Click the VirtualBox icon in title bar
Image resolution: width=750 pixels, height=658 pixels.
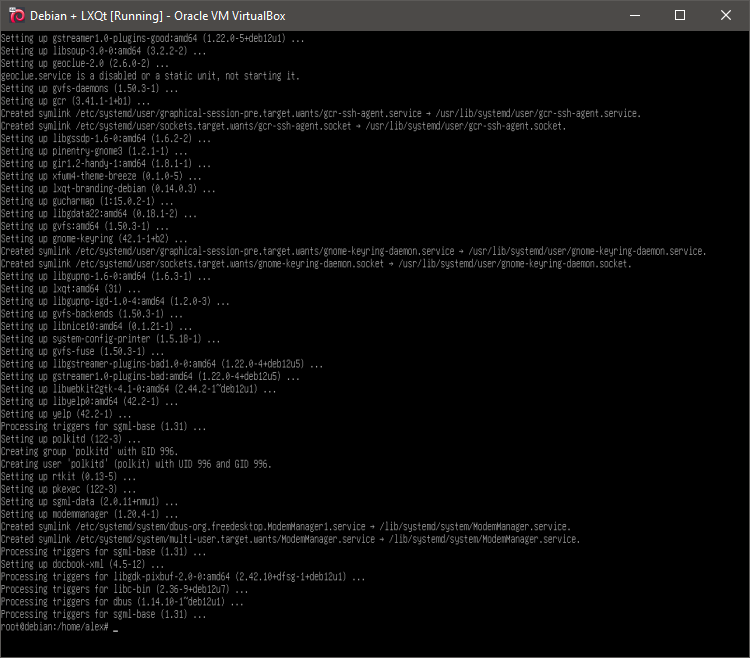coord(16,15)
